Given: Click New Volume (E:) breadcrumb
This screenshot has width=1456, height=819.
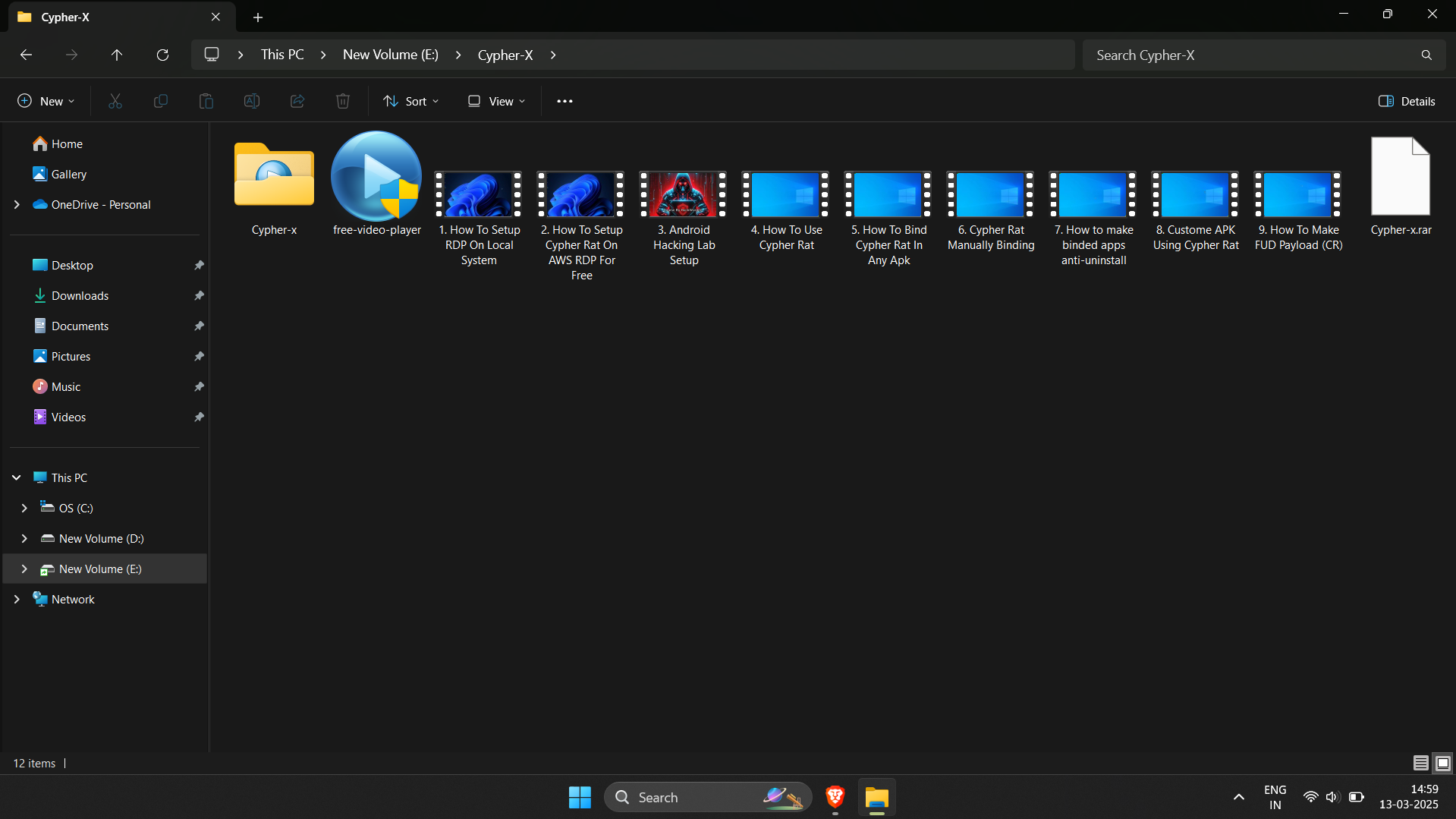Looking at the screenshot, I should [391, 55].
